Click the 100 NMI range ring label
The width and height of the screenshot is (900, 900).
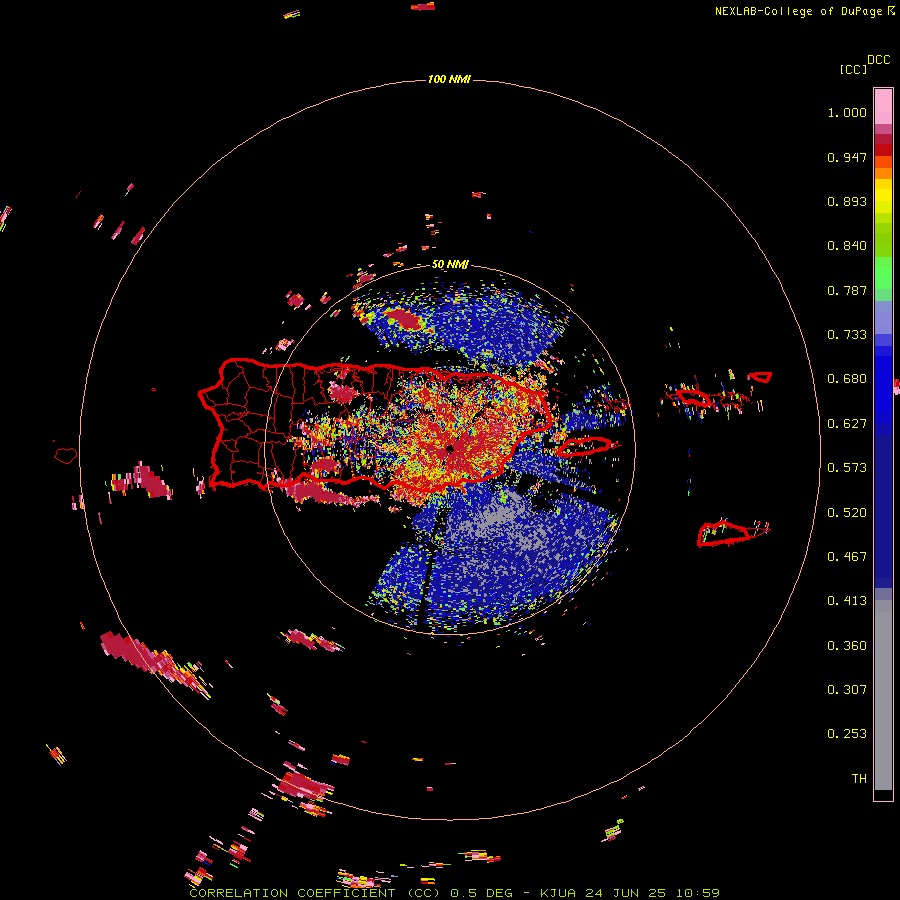tap(449, 79)
